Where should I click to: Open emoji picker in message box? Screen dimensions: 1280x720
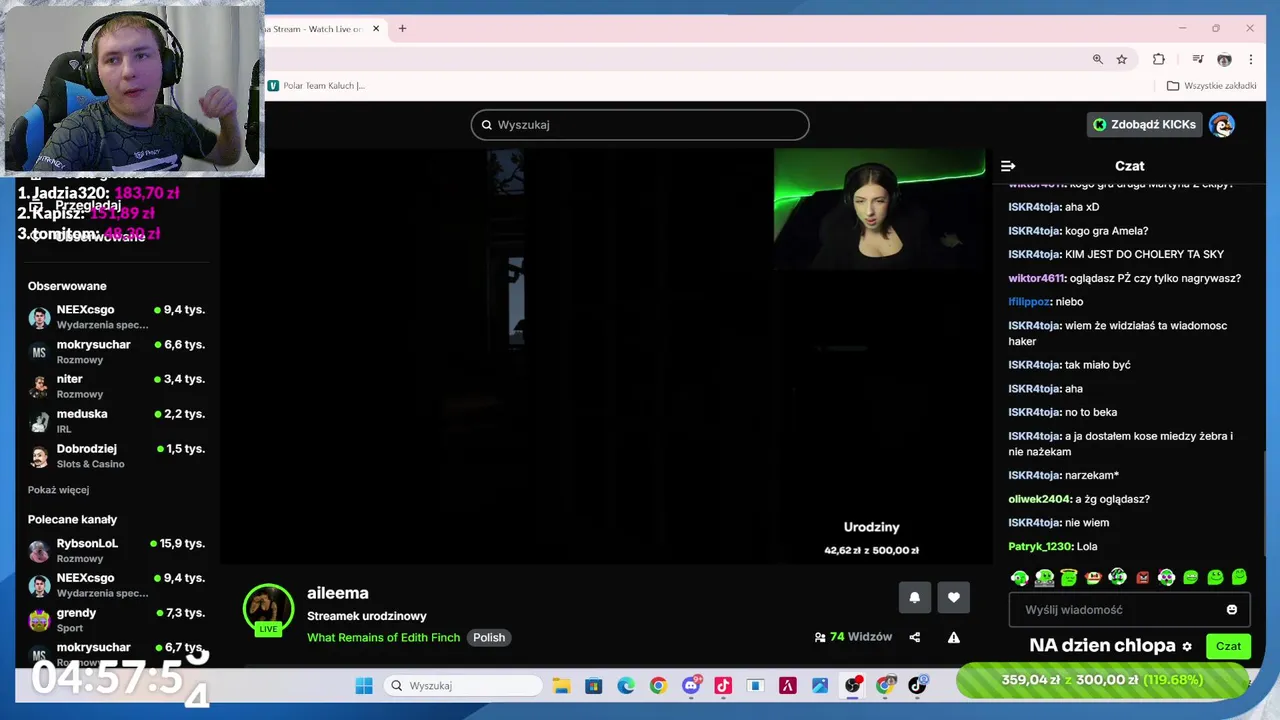click(1232, 610)
